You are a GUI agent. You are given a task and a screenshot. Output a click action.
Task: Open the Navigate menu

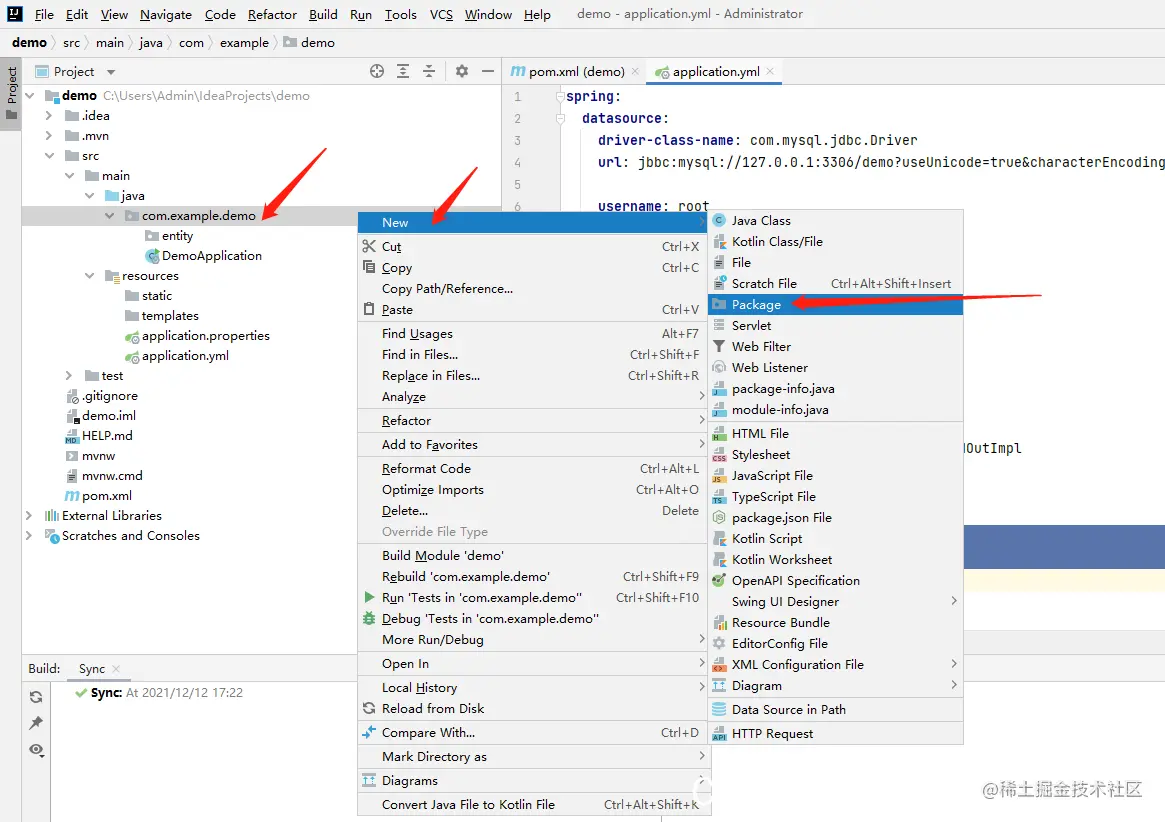pos(166,14)
